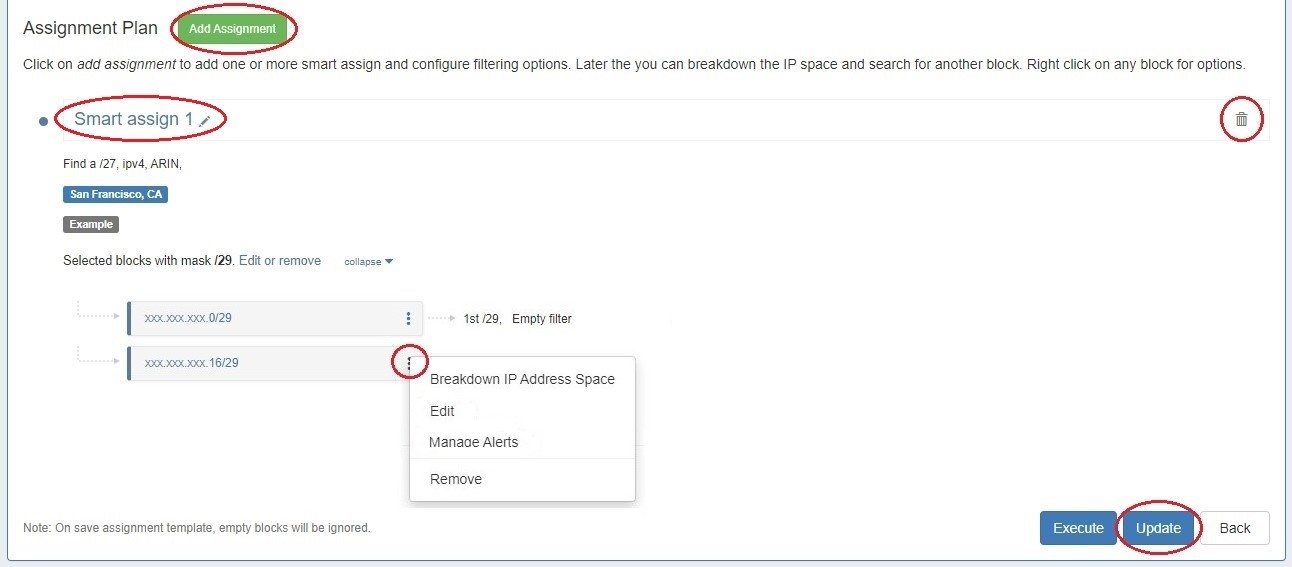Image resolution: width=1292 pixels, height=567 pixels.
Task: Click the gray Example tag
Action: tap(91, 225)
